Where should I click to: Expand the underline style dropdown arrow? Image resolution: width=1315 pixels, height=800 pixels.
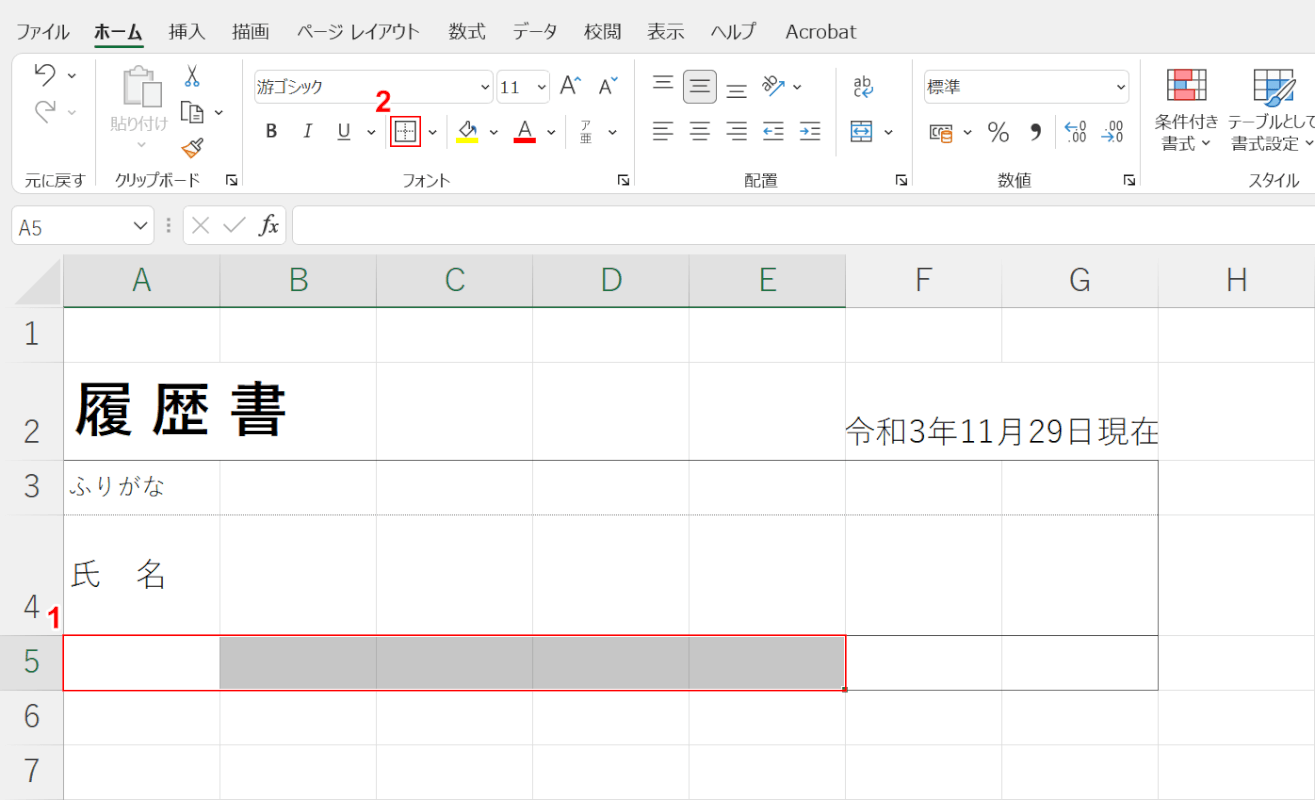point(371,132)
